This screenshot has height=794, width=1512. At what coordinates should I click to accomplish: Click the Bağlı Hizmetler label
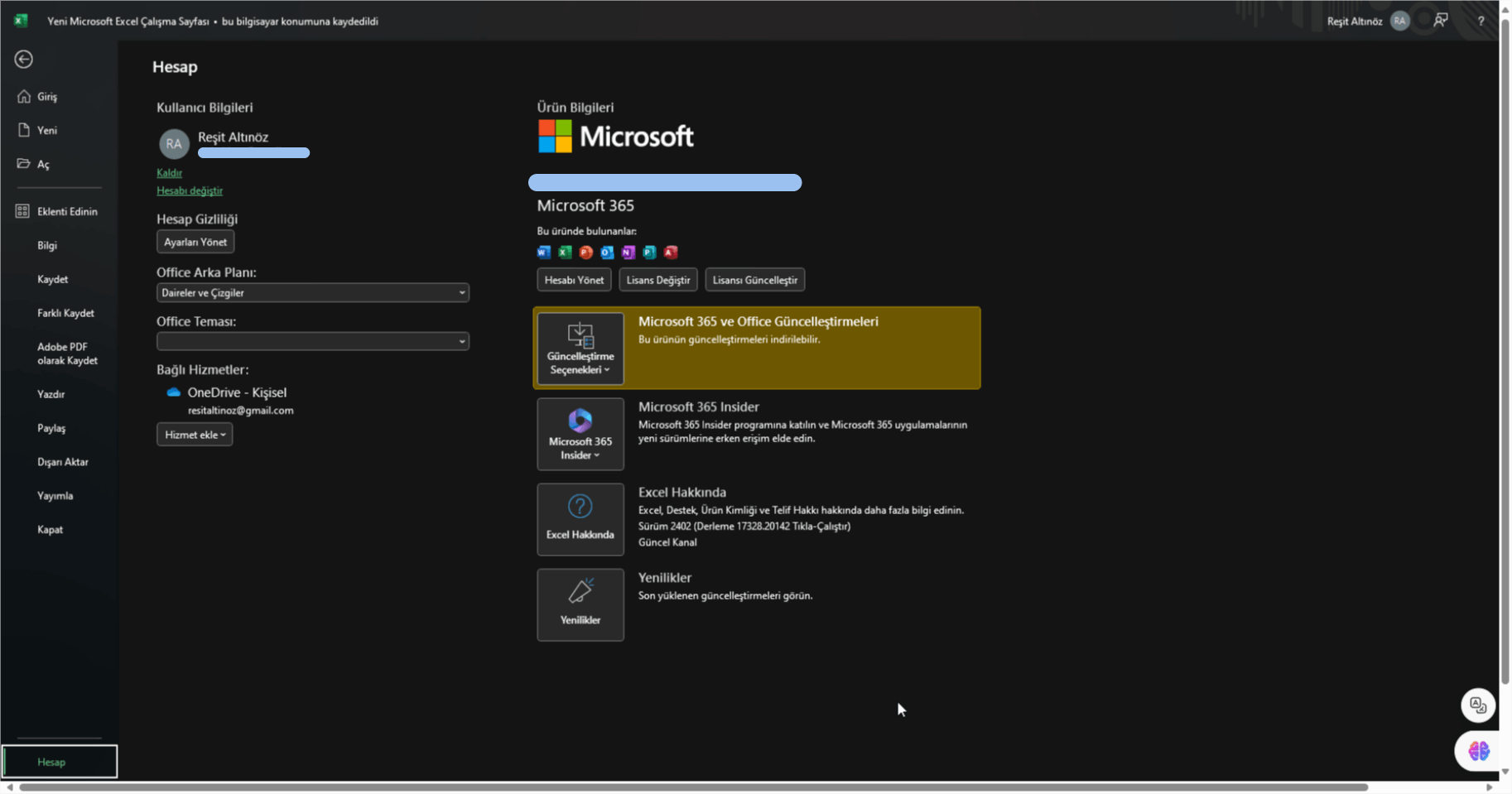click(x=203, y=370)
